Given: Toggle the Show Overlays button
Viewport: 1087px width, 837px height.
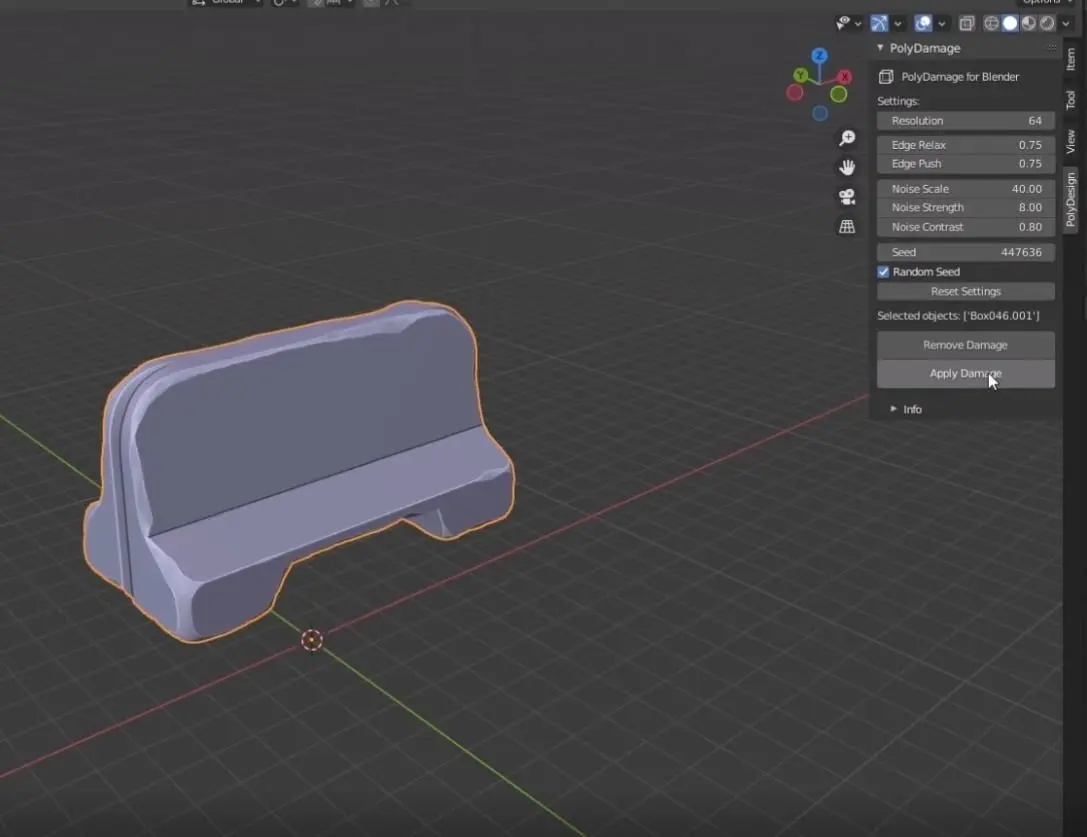Looking at the screenshot, I should click(x=923, y=23).
